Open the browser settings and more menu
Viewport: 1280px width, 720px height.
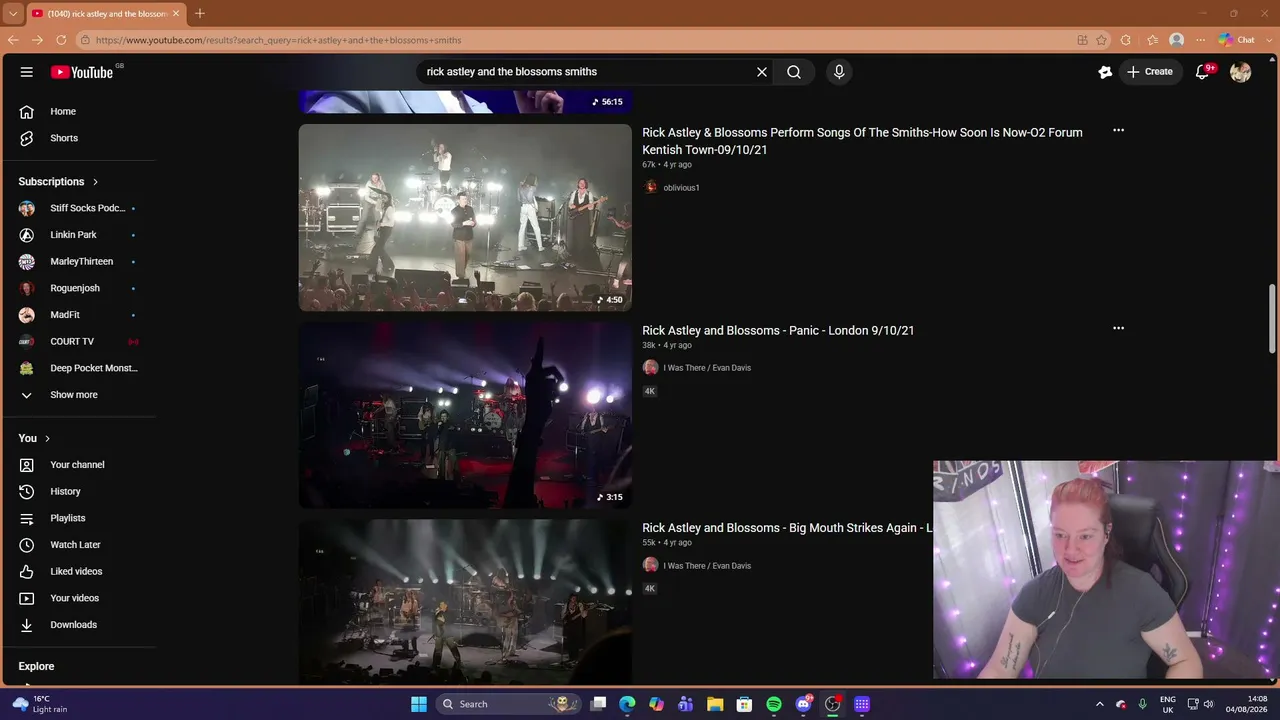(1200, 40)
